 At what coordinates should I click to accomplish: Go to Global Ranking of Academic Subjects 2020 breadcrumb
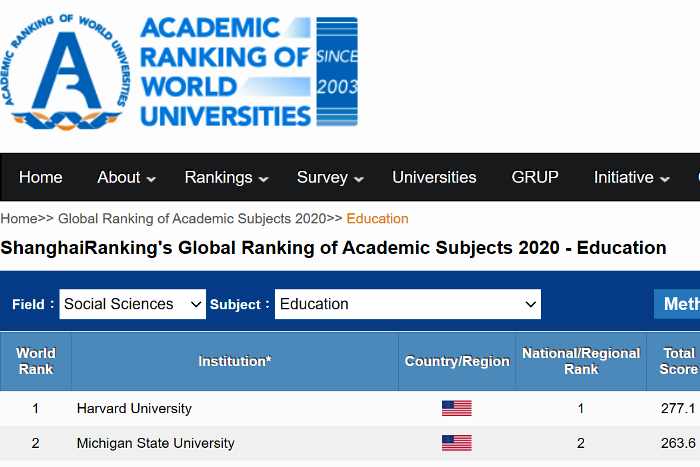[192, 219]
